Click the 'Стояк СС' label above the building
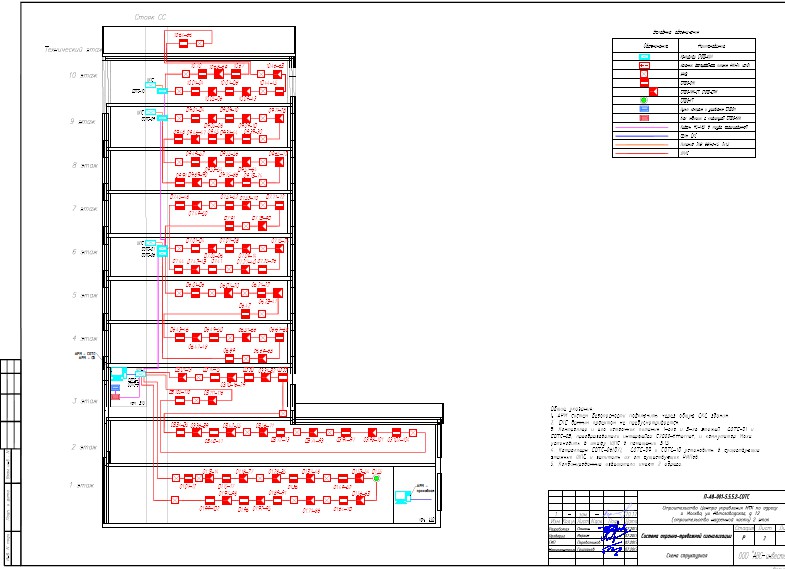This screenshot has height=569, width=785. click(x=150, y=17)
